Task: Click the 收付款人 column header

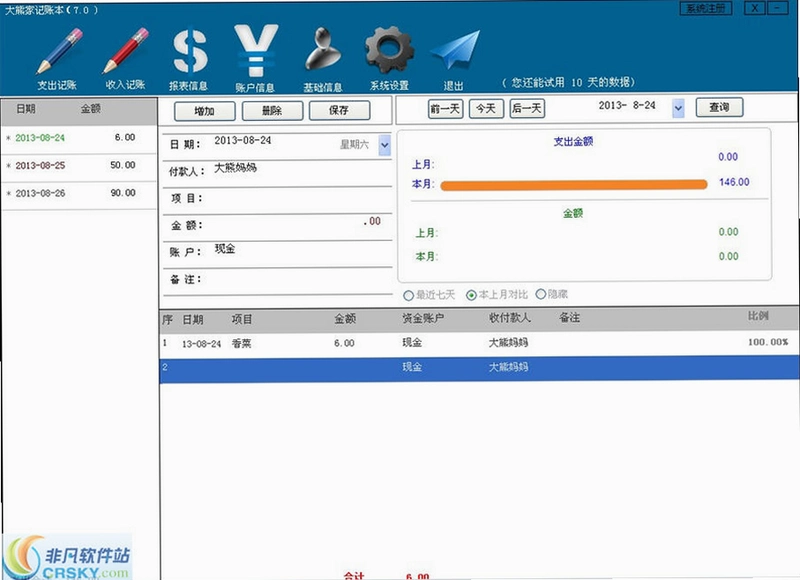Action: (x=510, y=318)
